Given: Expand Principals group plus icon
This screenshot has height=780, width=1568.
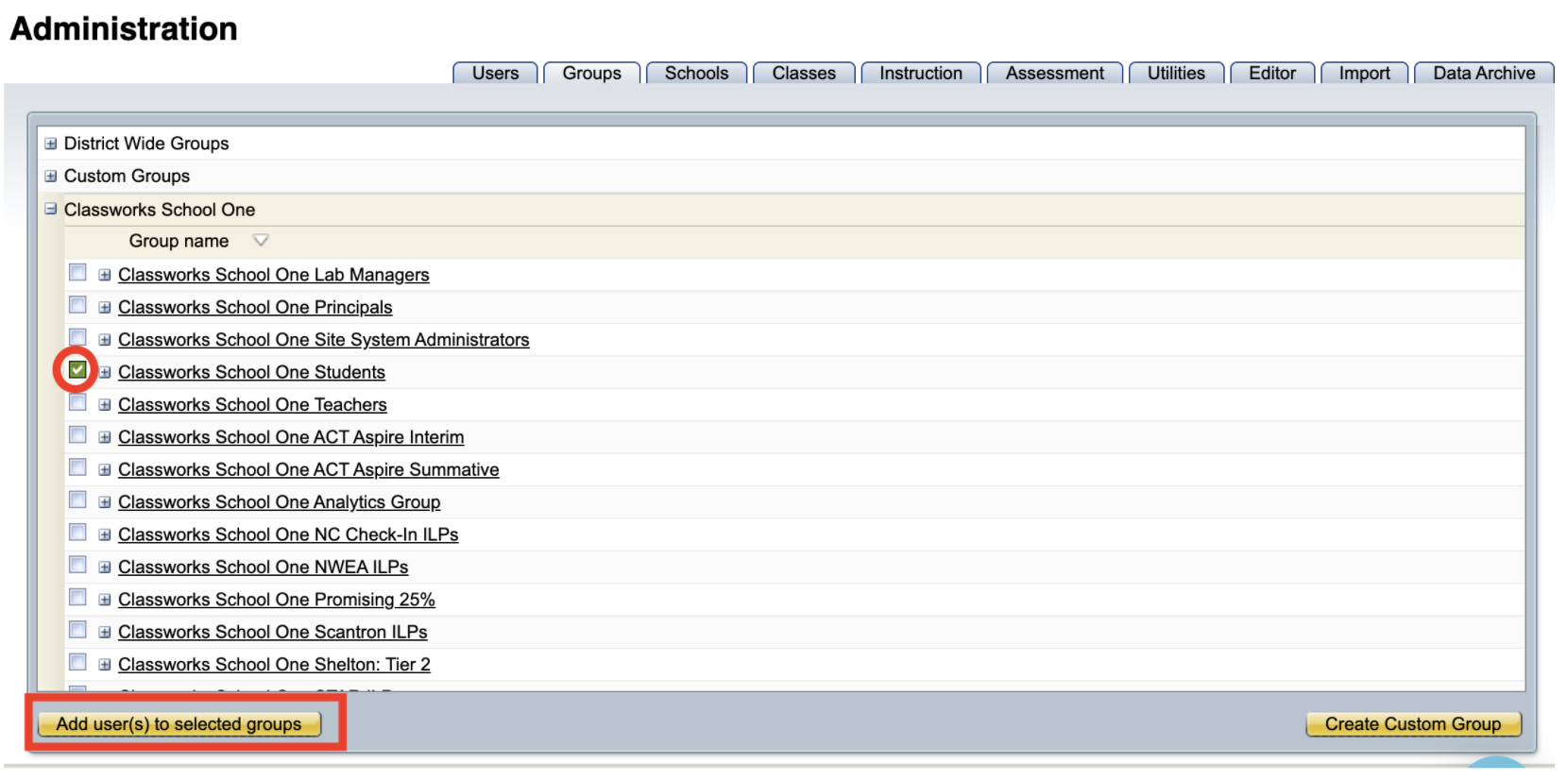Looking at the screenshot, I should pos(105,308).
